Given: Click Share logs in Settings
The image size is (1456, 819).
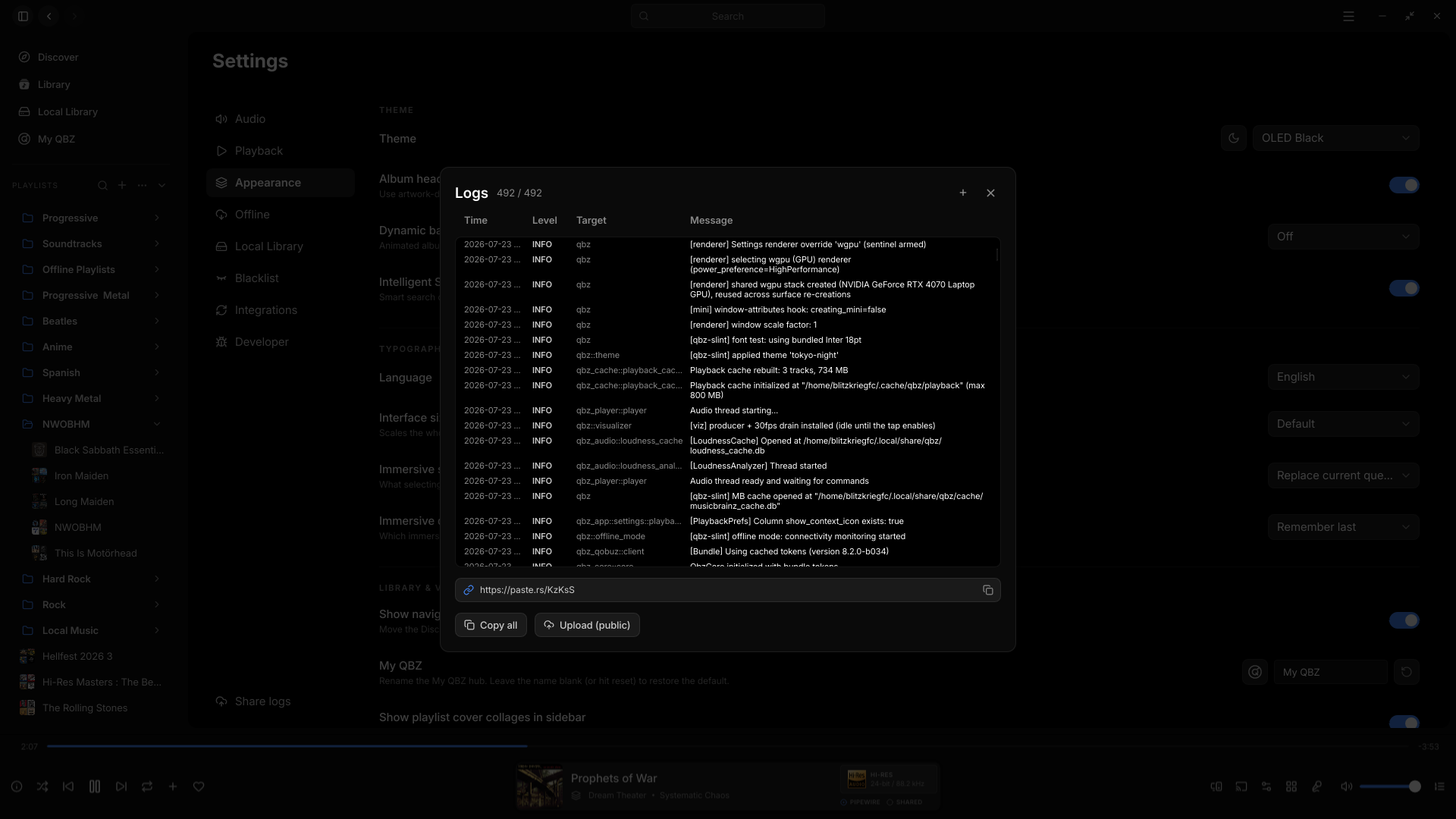Looking at the screenshot, I should (253, 701).
